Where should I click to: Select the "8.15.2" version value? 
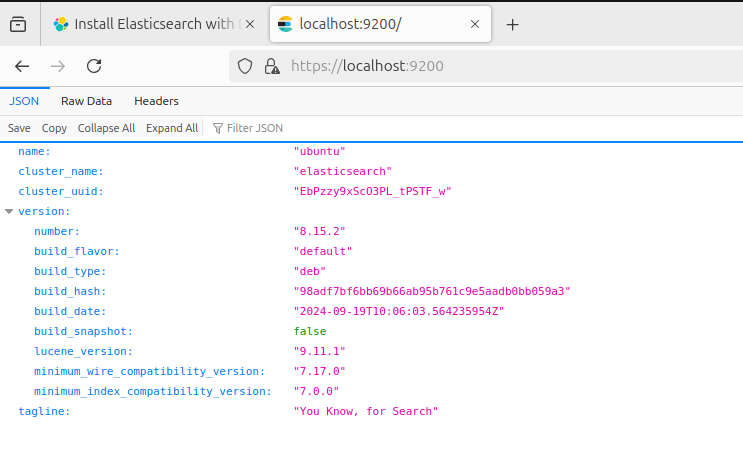click(319, 231)
